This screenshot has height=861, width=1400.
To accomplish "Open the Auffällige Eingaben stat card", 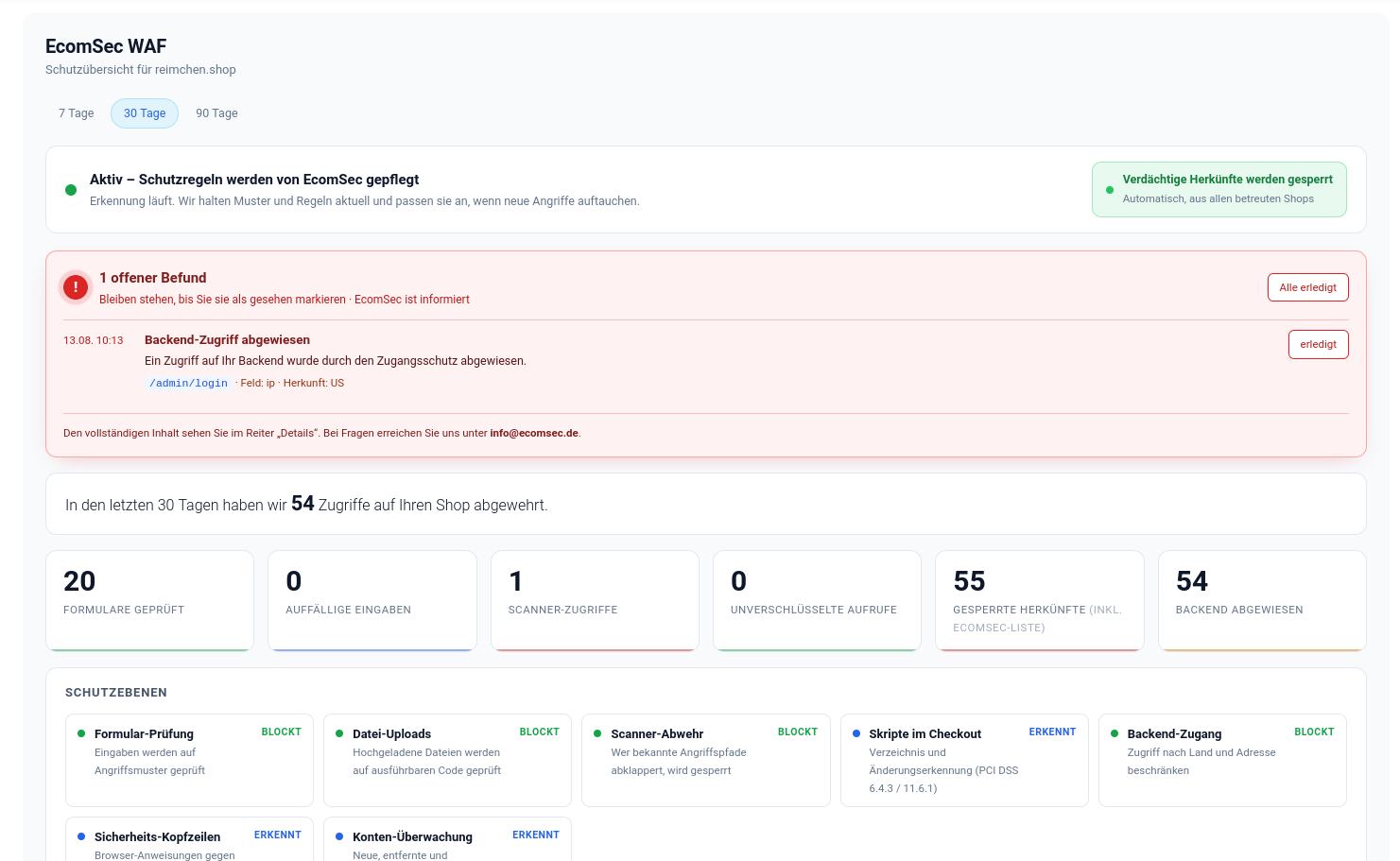I will [x=372, y=601].
